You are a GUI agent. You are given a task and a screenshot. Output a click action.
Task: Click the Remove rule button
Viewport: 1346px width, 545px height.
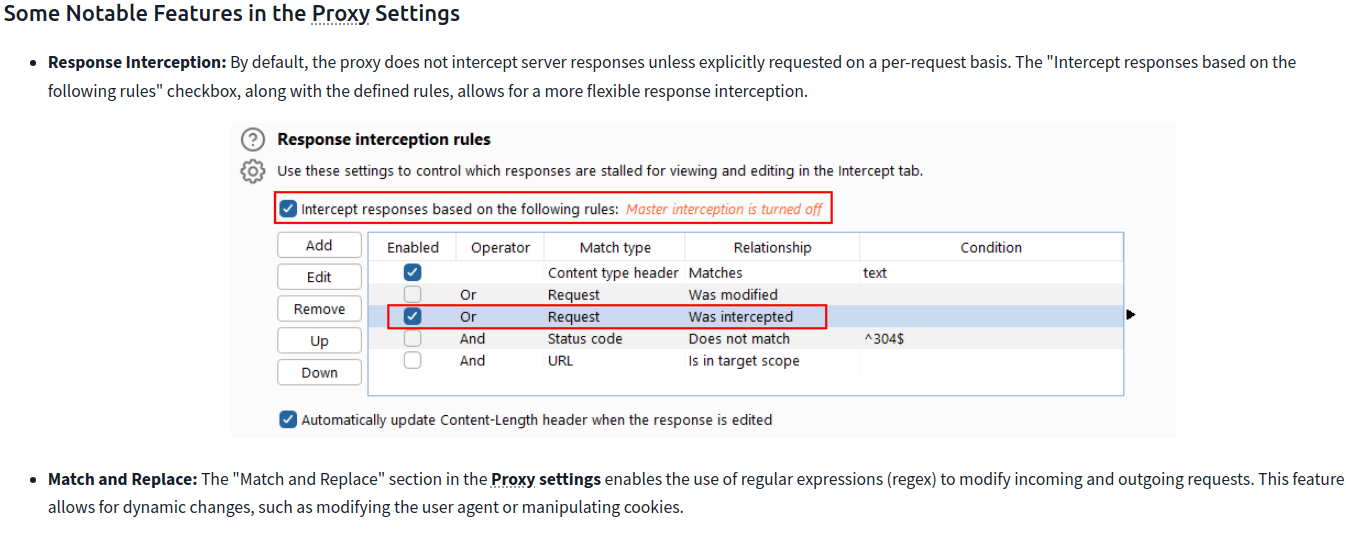click(x=319, y=309)
